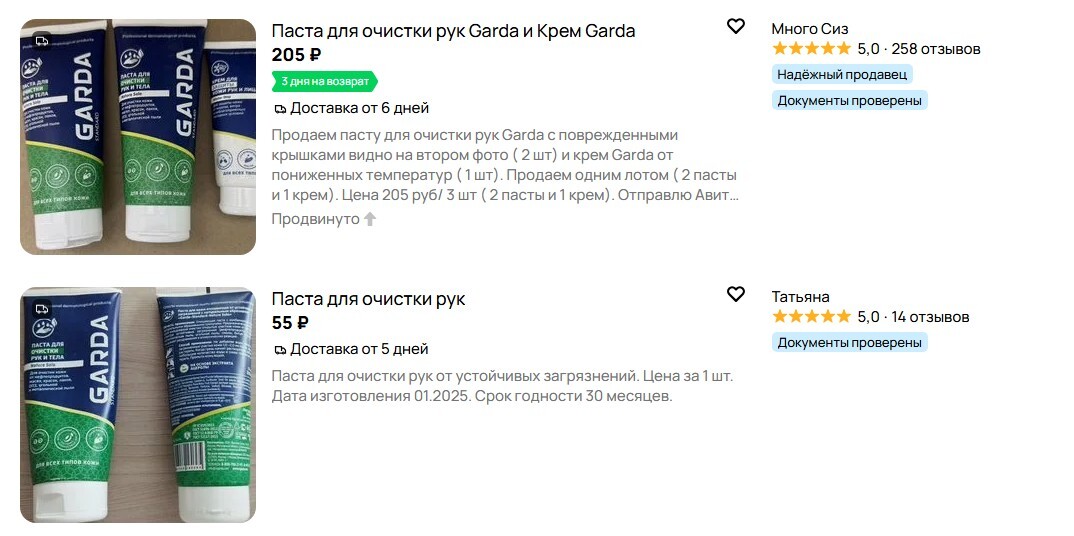Click Татьяна's 'Документы проверены' badge
This screenshot has width=1074, height=536.
pos(849,342)
